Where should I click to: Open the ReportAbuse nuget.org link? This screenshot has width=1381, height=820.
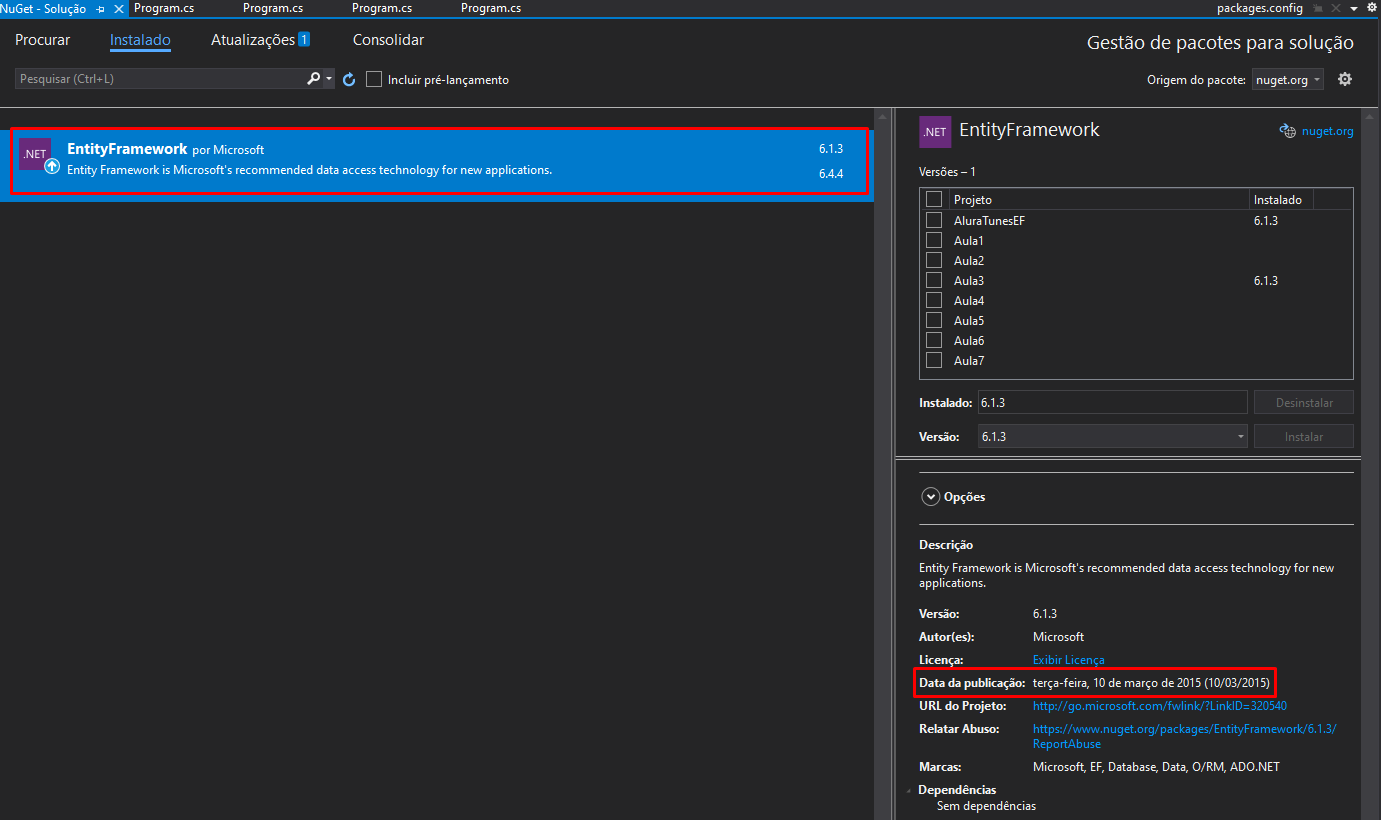coord(1185,736)
